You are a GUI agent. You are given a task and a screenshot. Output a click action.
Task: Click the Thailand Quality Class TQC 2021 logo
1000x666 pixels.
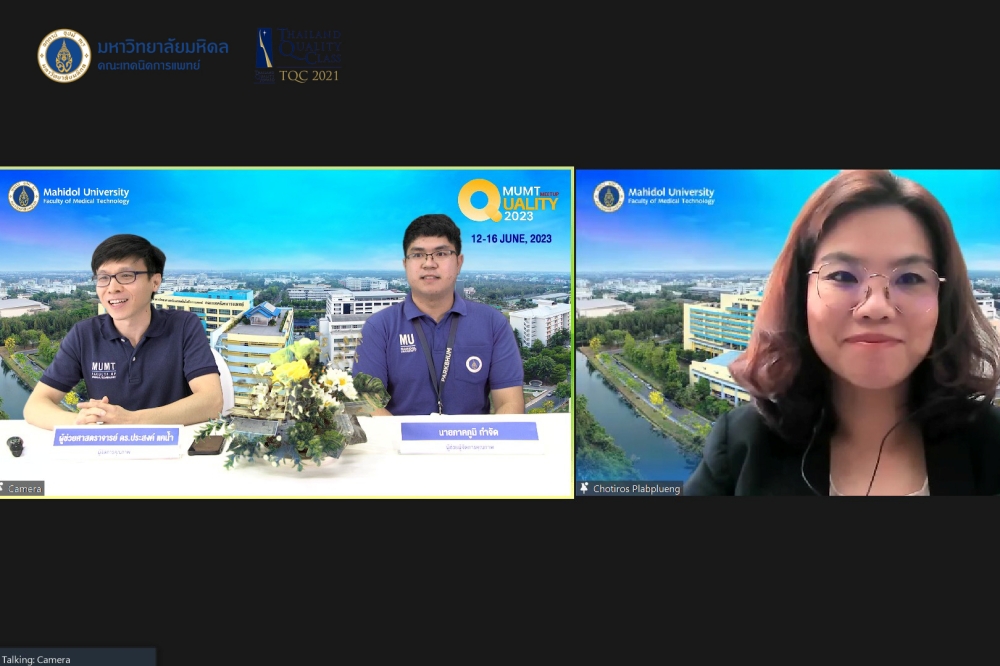coord(298,55)
